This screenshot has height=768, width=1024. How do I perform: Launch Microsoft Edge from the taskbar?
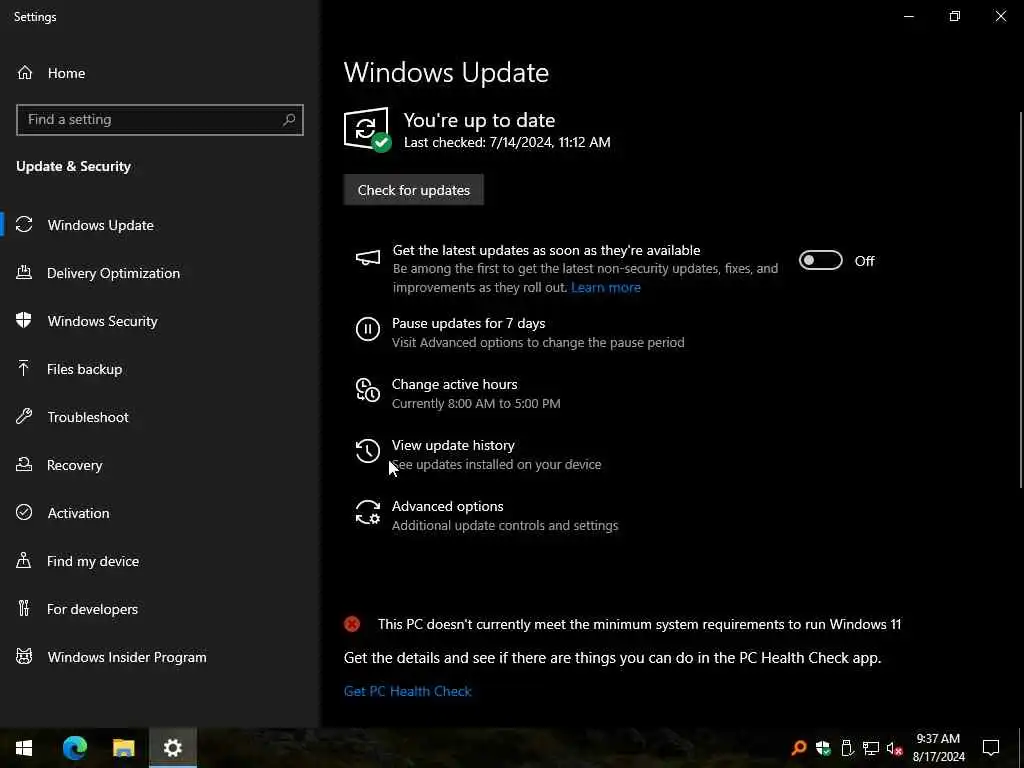coord(74,748)
